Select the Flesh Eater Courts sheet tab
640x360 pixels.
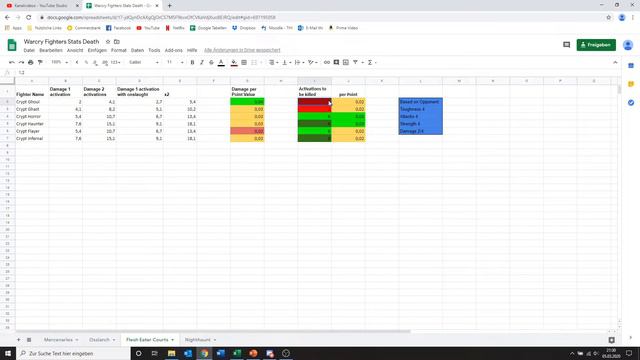(150, 340)
